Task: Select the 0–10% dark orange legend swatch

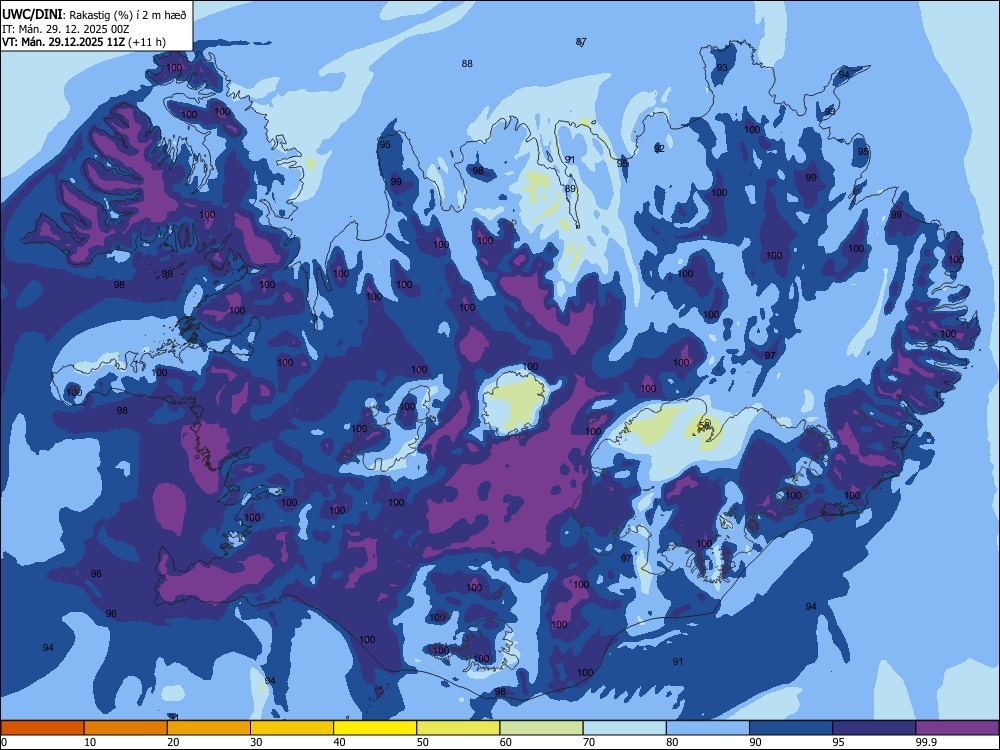Action: point(42,728)
